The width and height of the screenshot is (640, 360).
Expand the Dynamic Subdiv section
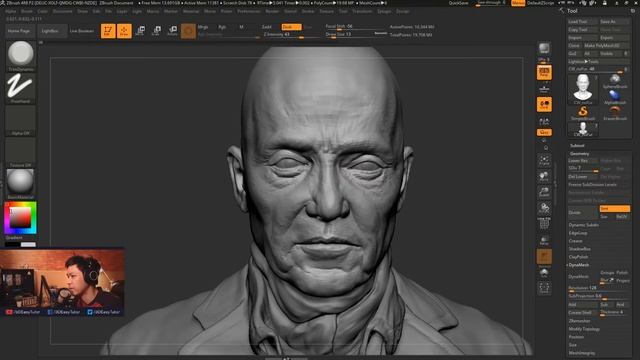[x=584, y=225]
